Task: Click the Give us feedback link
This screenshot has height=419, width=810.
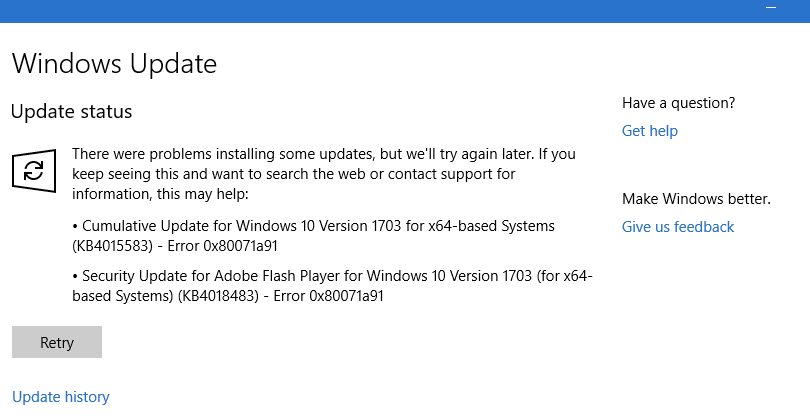Action: [x=677, y=227]
